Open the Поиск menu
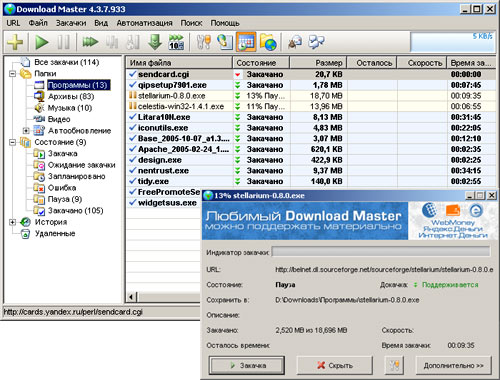 tap(191, 23)
